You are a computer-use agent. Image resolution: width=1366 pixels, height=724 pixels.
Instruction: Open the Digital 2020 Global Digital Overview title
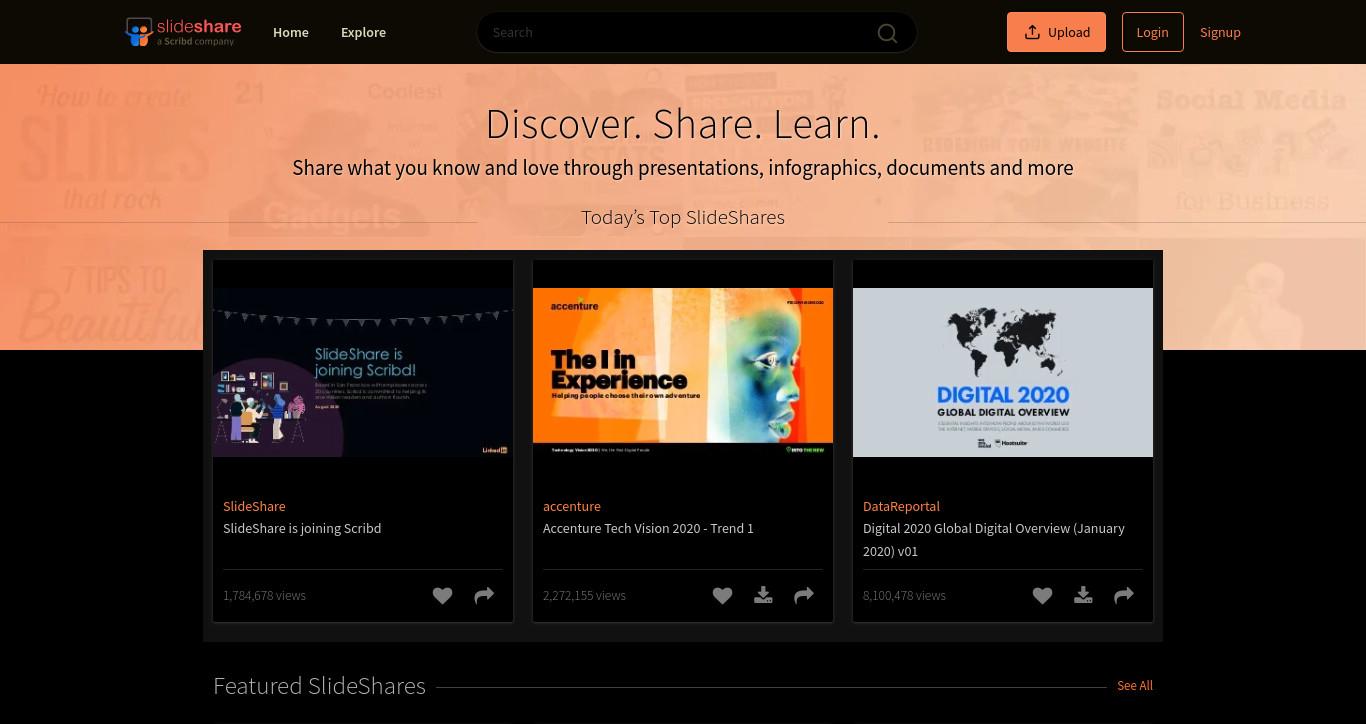tap(994, 539)
